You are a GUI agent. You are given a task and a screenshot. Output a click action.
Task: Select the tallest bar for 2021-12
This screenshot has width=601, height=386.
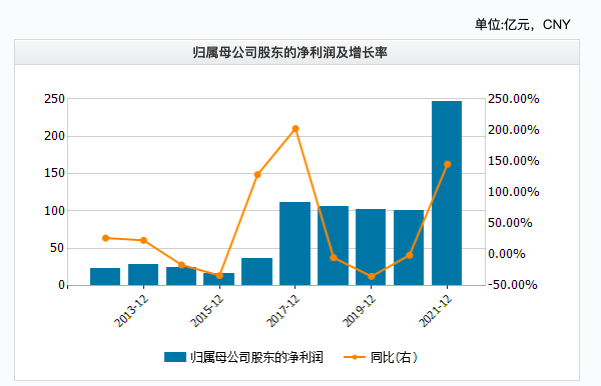pyautogui.click(x=447, y=193)
